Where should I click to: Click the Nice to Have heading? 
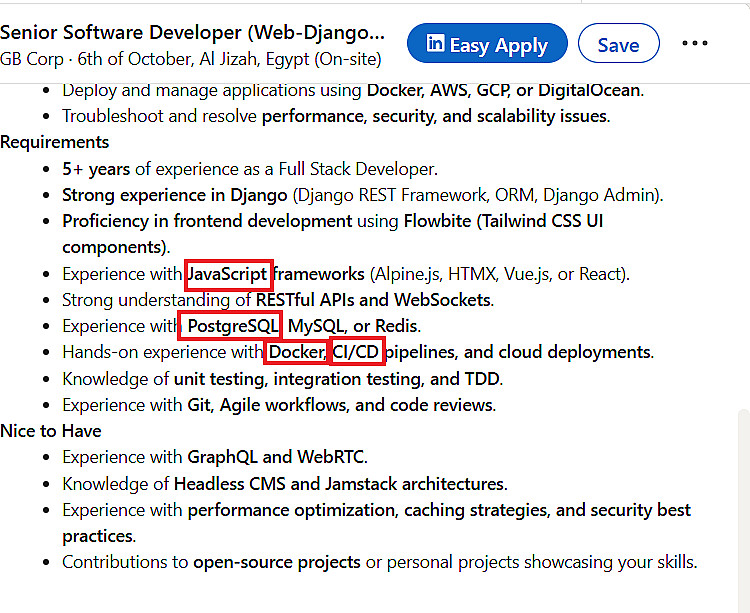(x=51, y=431)
